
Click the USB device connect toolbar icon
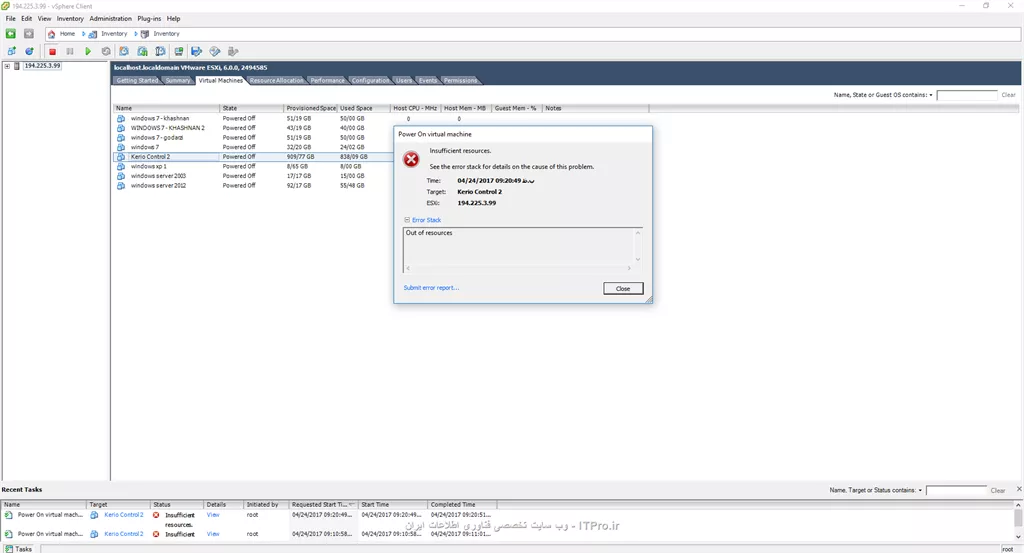pyautogui.click(x=232, y=51)
